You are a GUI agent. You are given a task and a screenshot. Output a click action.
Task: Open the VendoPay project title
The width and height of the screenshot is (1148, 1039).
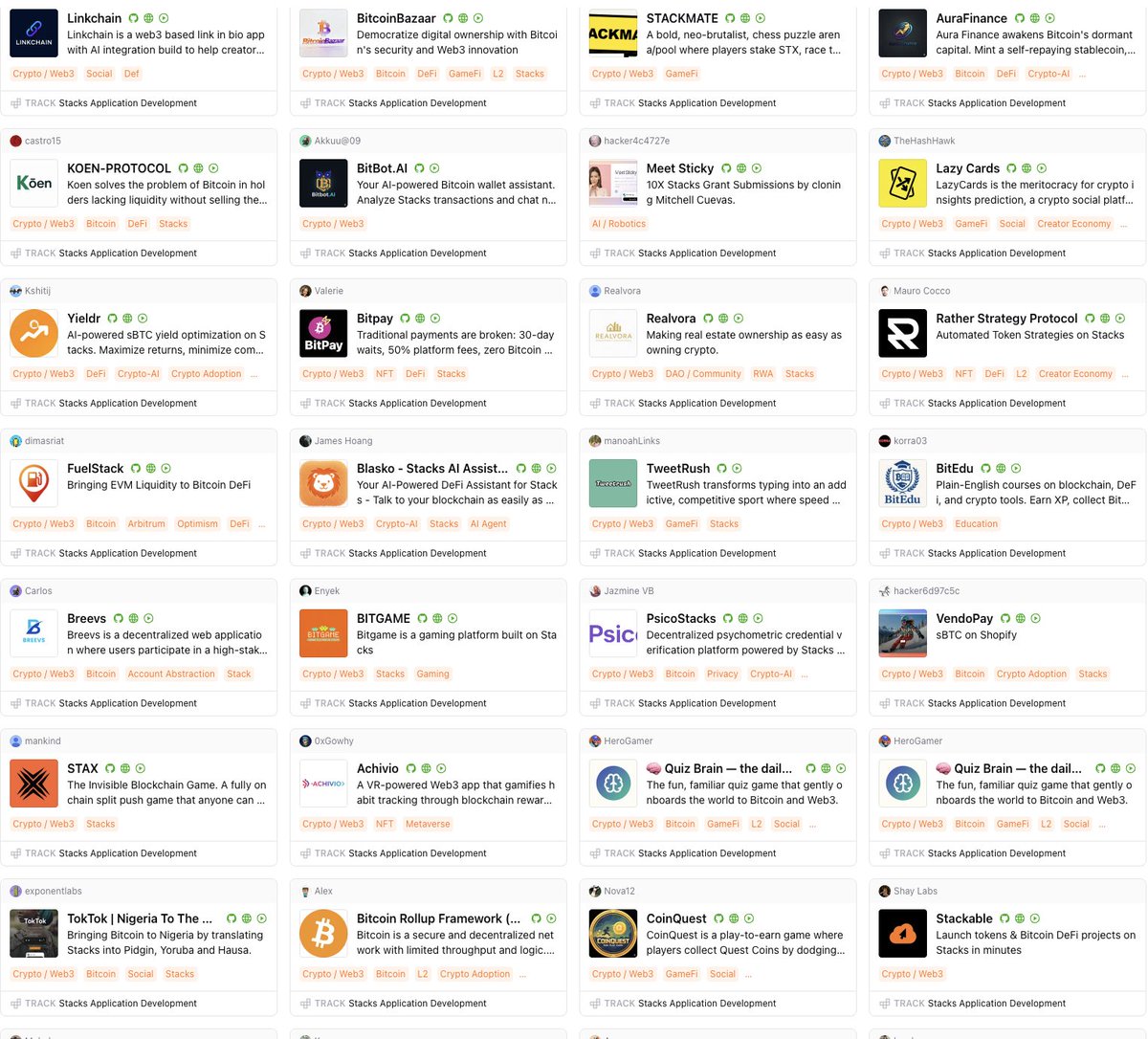pyautogui.click(x=964, y=619)
